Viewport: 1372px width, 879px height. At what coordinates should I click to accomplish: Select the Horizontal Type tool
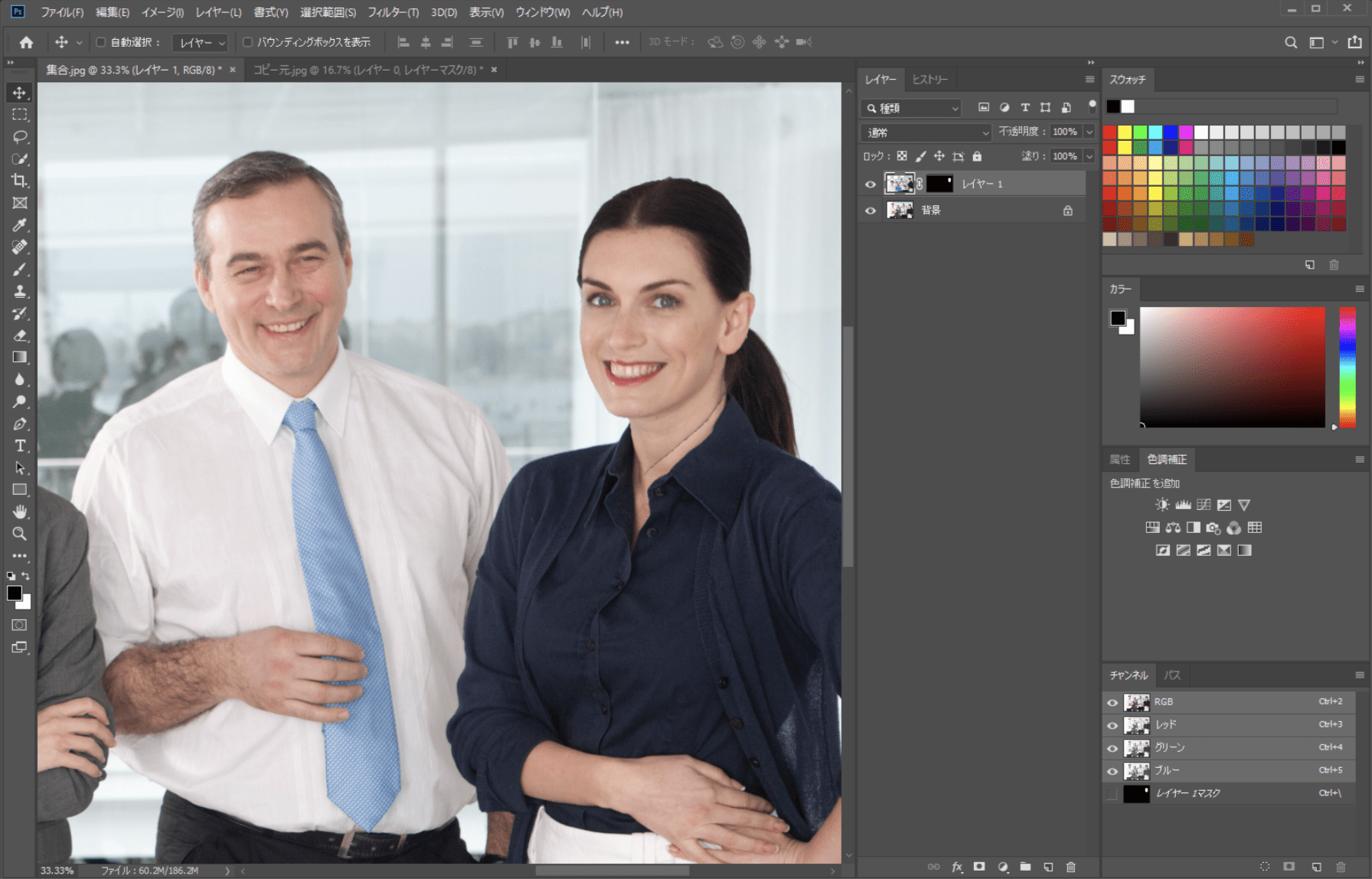point(20,446)
